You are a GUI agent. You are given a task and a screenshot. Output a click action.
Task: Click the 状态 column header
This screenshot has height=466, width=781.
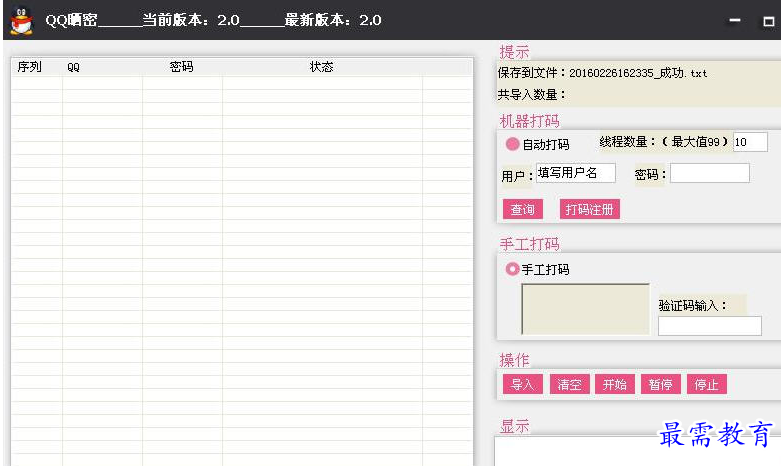pos(321,67)
